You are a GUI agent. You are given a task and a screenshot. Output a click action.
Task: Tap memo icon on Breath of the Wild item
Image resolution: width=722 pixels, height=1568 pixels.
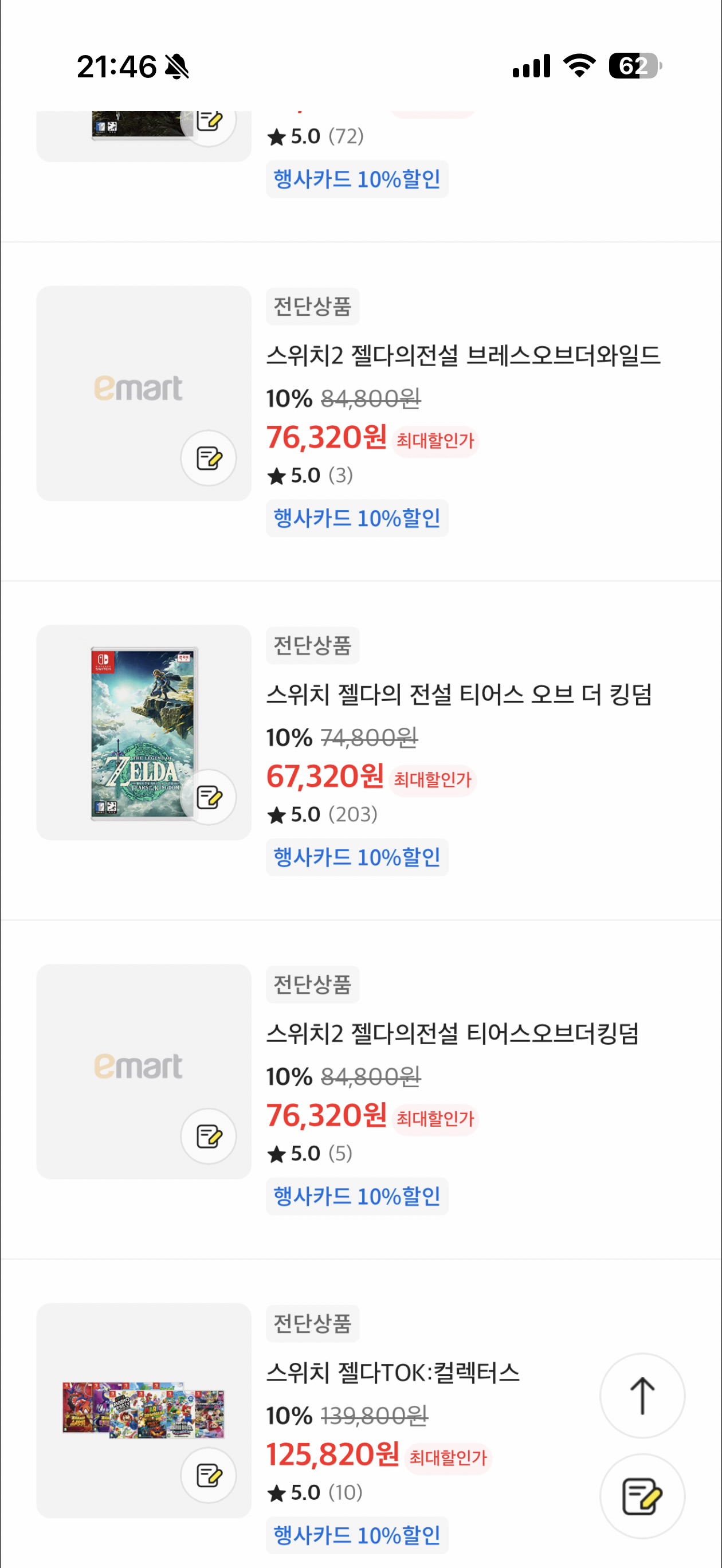208,458
